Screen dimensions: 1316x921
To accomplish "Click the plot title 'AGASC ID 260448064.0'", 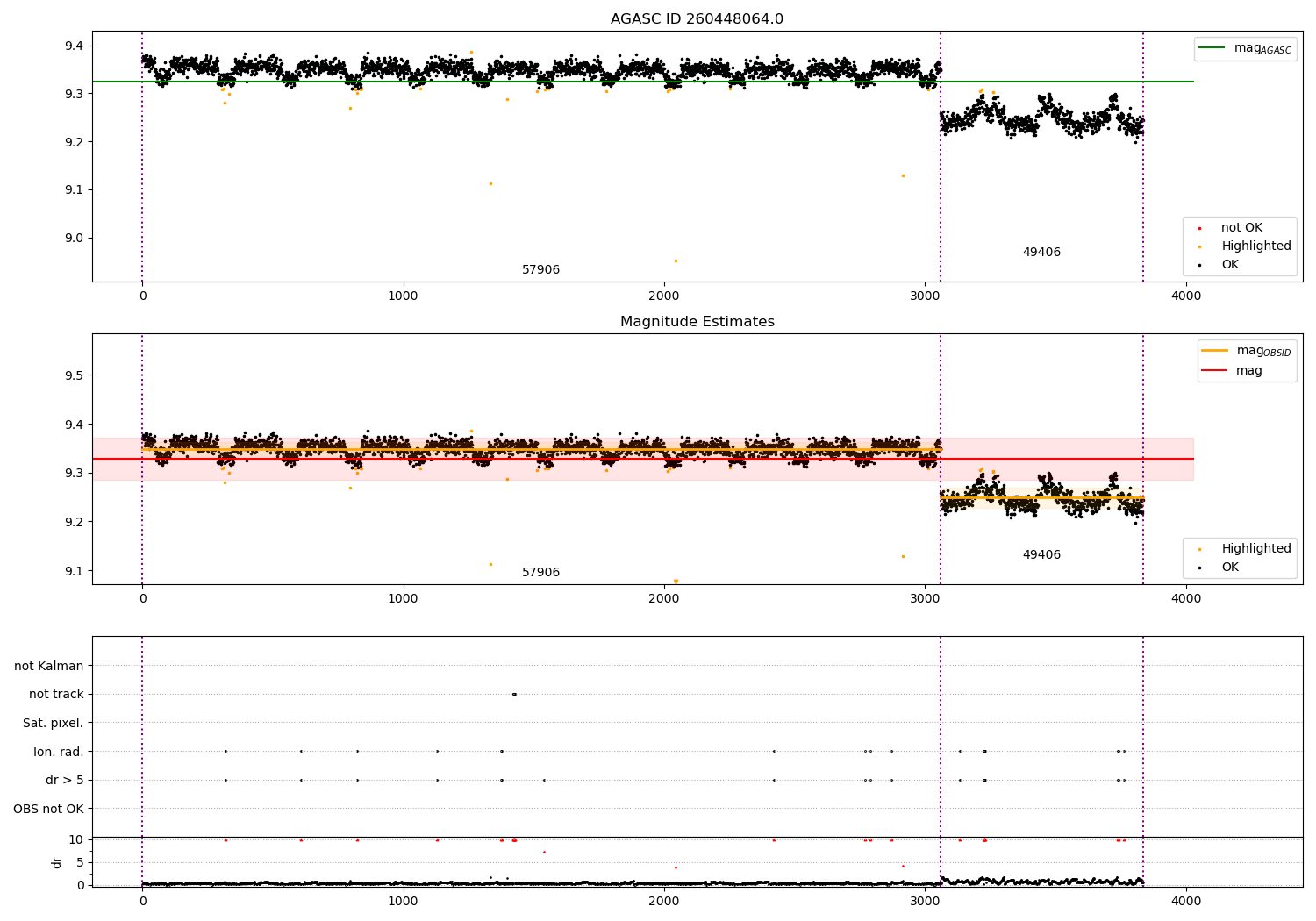I will (x=697, y=19).
